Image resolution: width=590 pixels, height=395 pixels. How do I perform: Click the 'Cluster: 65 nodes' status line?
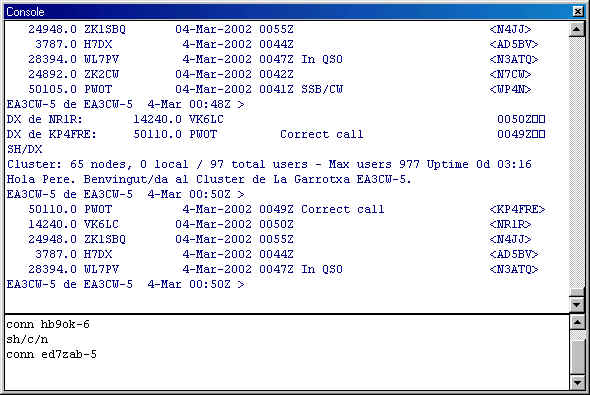point(269,164)
